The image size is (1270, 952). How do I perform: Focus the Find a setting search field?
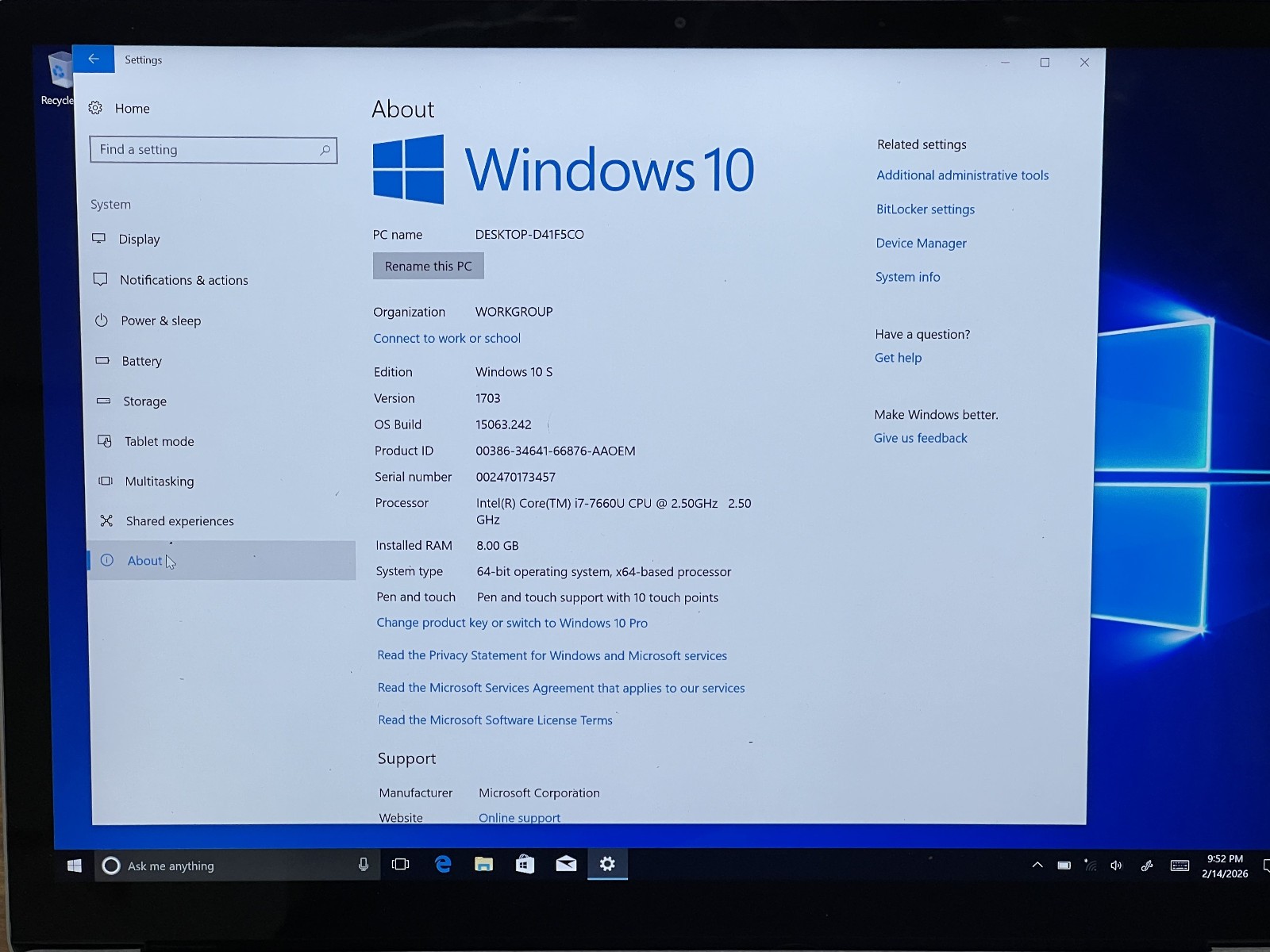tap(214, 150)
